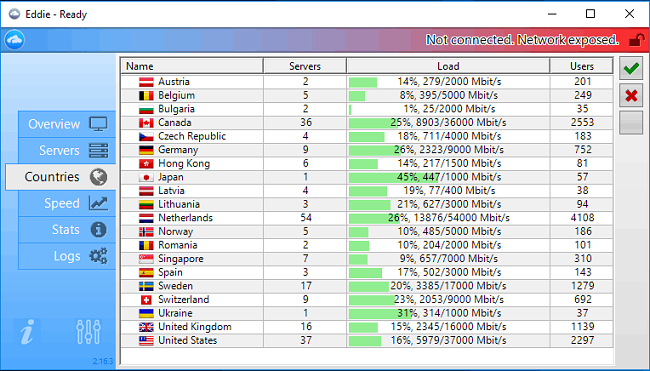This screenshot has width=650, height=371.
Task: Sort list by Users column header
Action: (x=582, y=66)
